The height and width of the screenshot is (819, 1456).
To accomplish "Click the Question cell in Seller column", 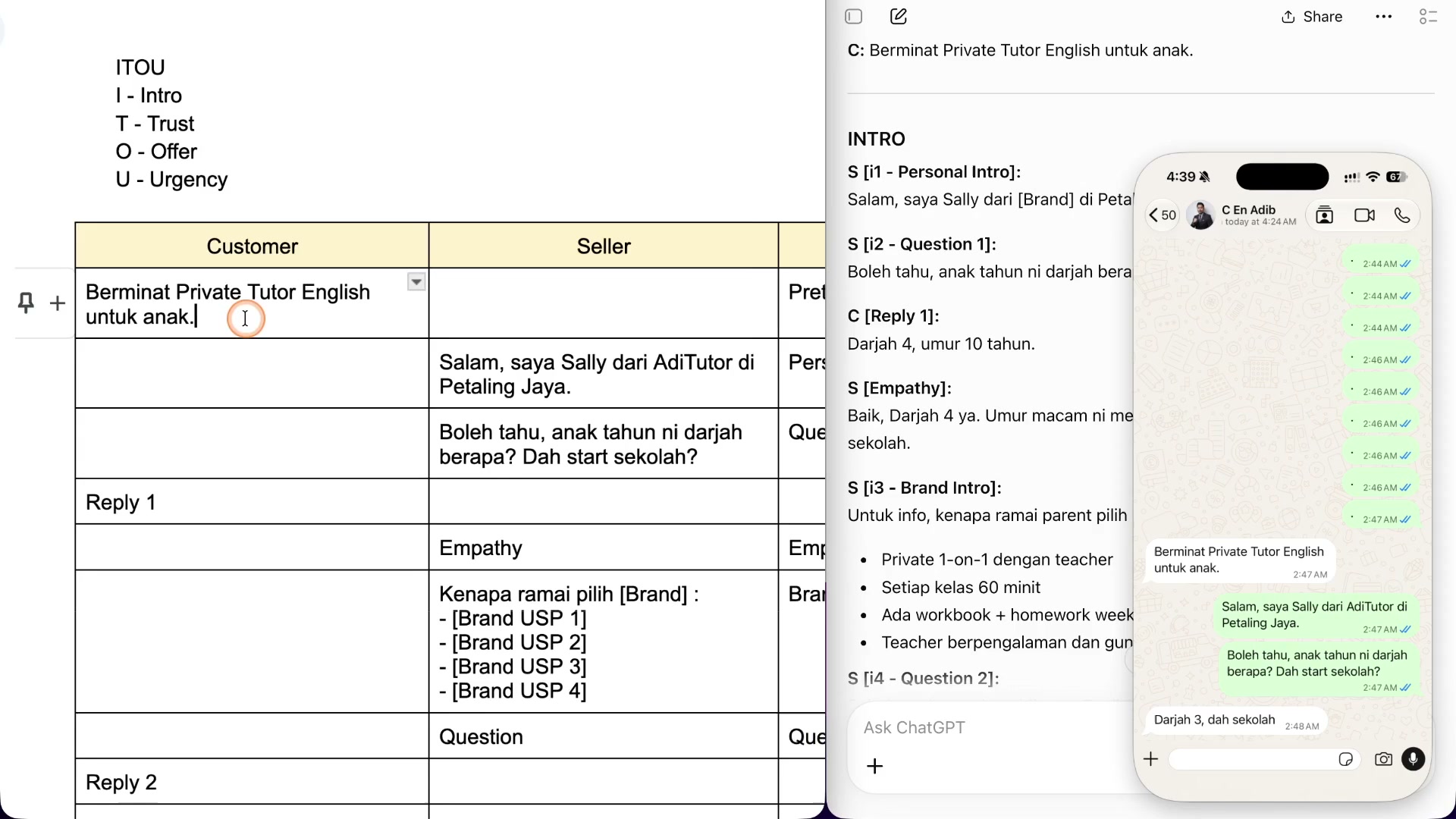I will (x=604, y=736).
